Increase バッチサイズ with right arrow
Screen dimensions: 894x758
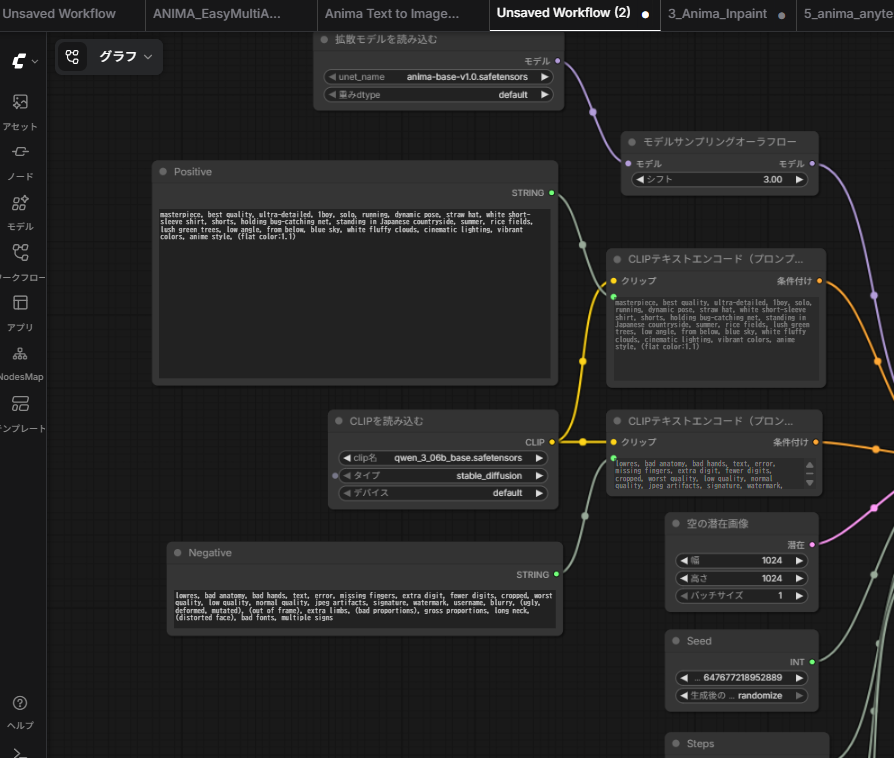[799, 596]
